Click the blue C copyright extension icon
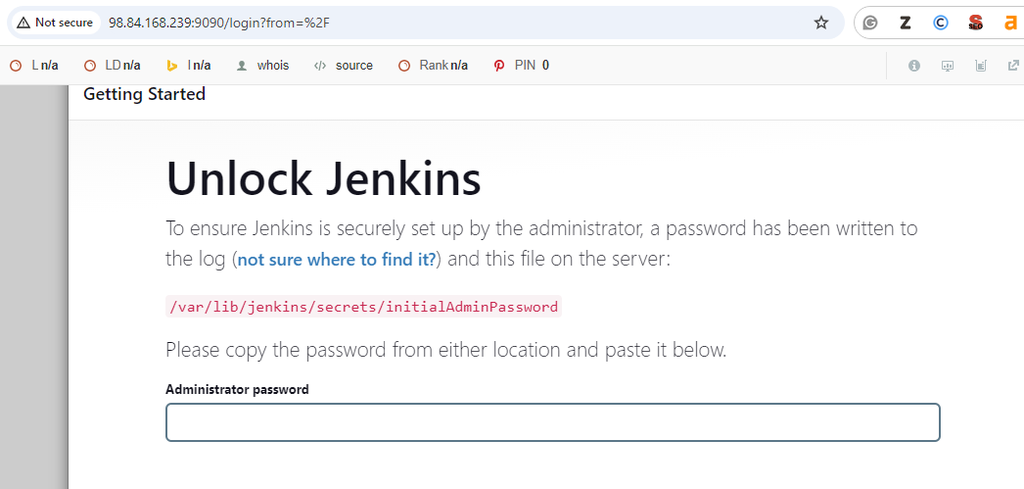1024x489 pixels. click(x=940, y=23)
